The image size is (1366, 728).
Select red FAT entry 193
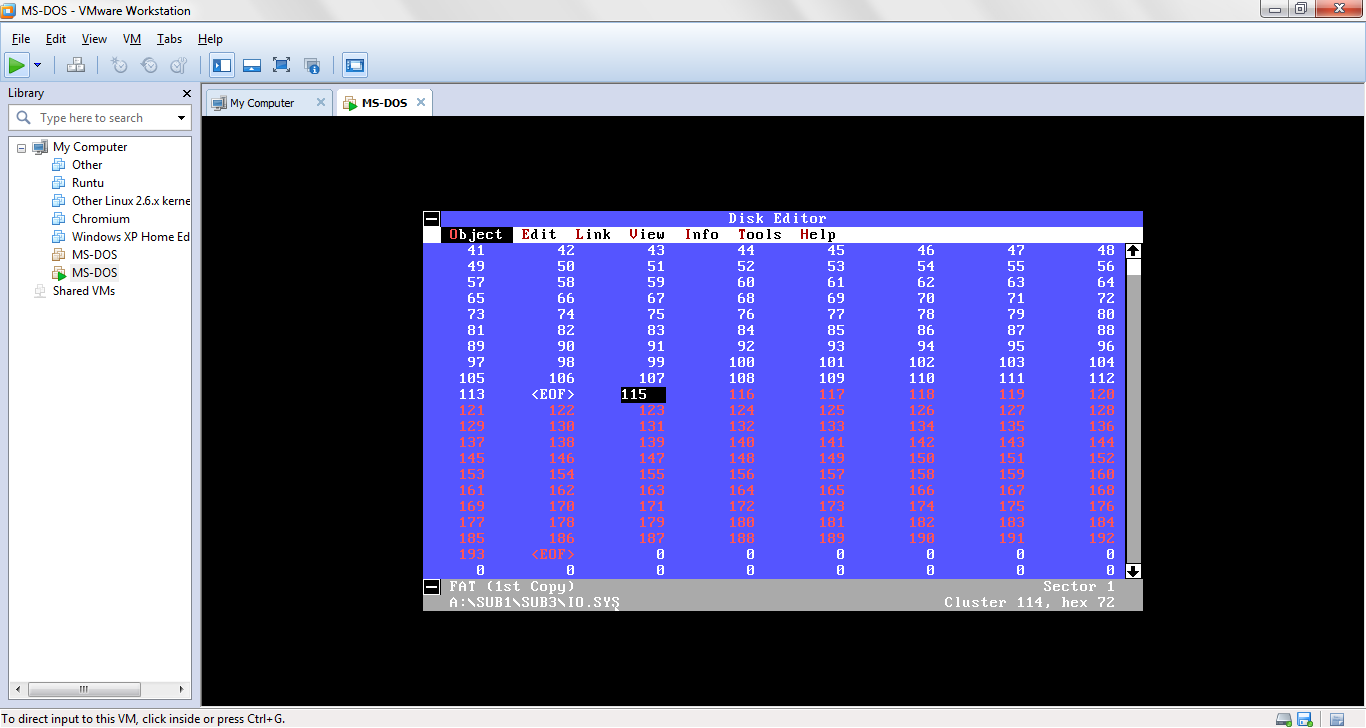pos(471,555)
